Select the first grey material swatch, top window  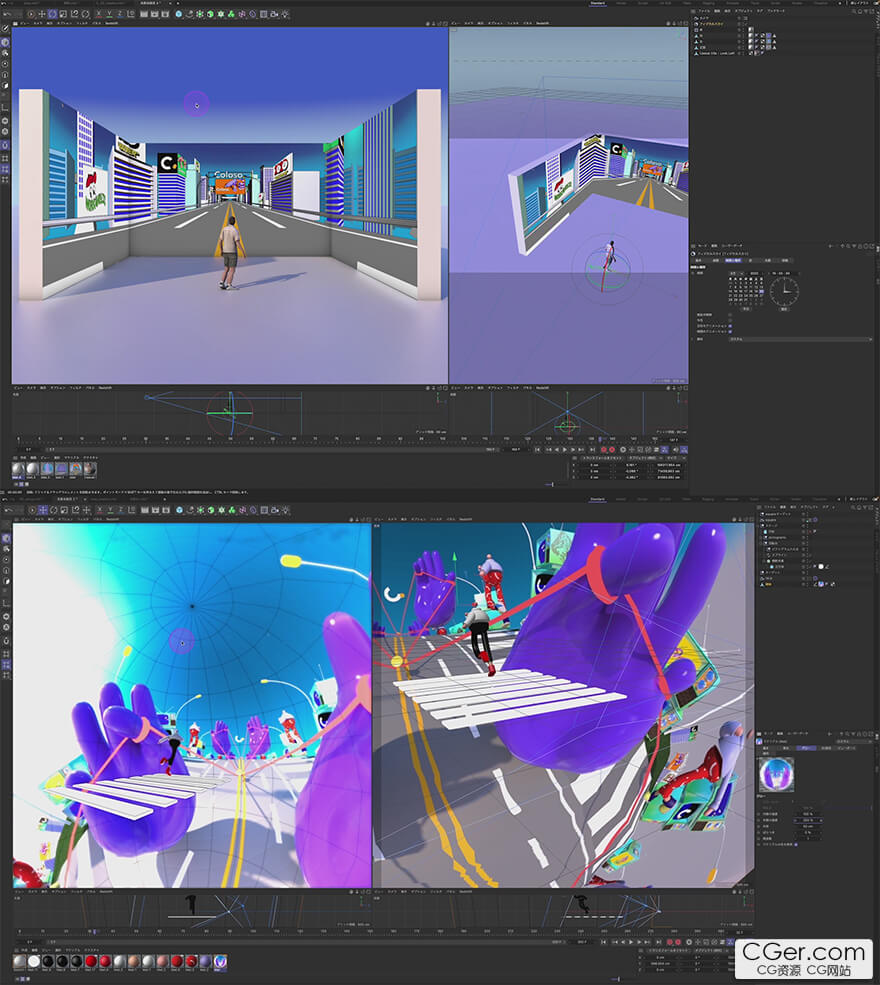coord(18,469)
